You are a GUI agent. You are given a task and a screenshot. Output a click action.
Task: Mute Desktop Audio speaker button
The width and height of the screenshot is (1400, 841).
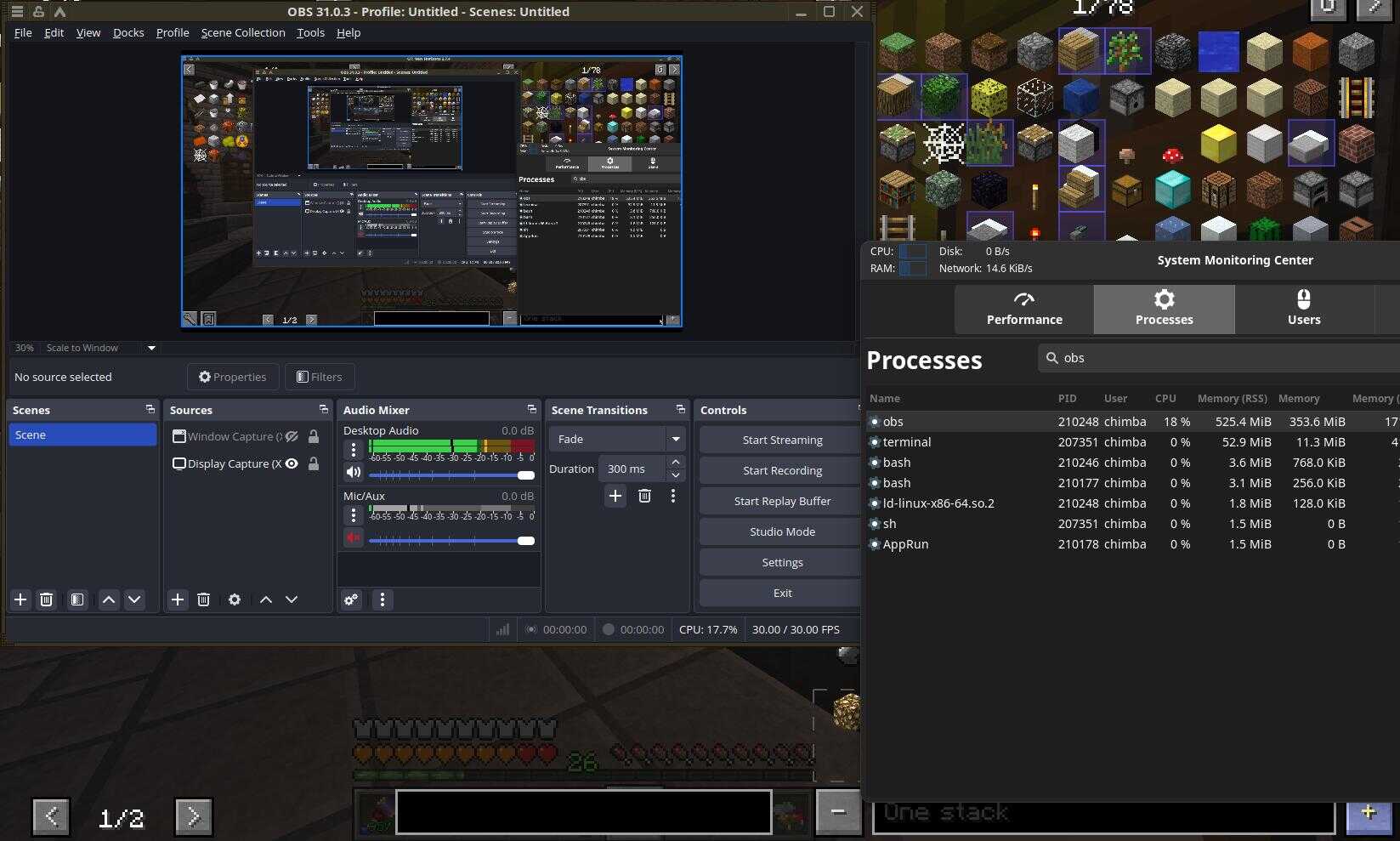click(x=354, y=473)
